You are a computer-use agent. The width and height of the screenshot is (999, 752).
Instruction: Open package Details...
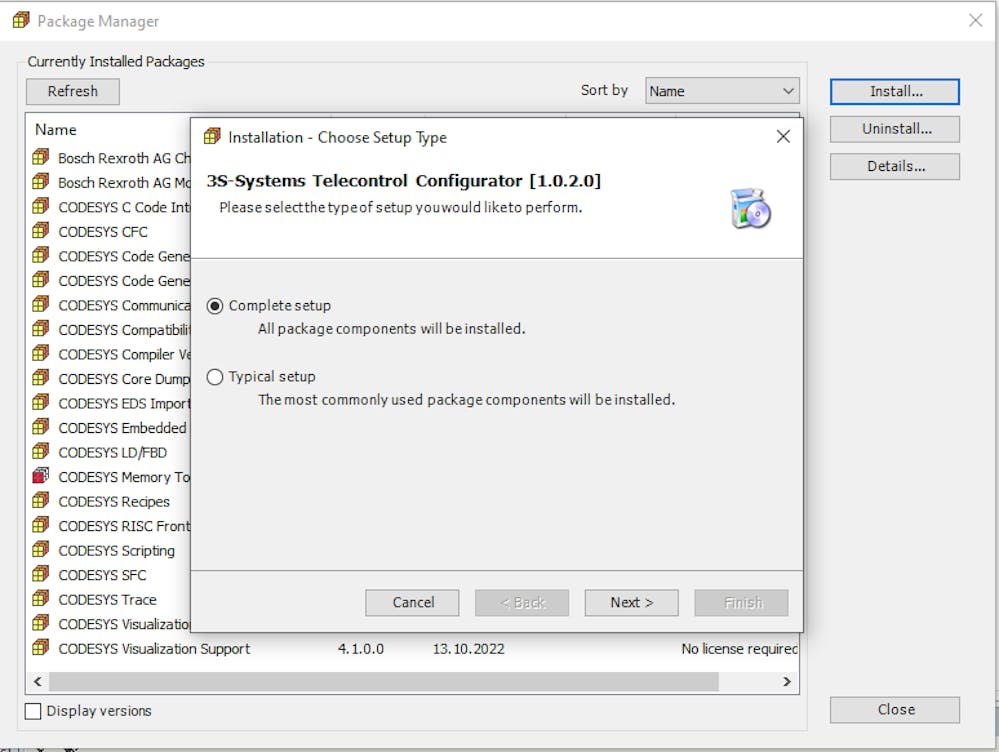(895, 166)
